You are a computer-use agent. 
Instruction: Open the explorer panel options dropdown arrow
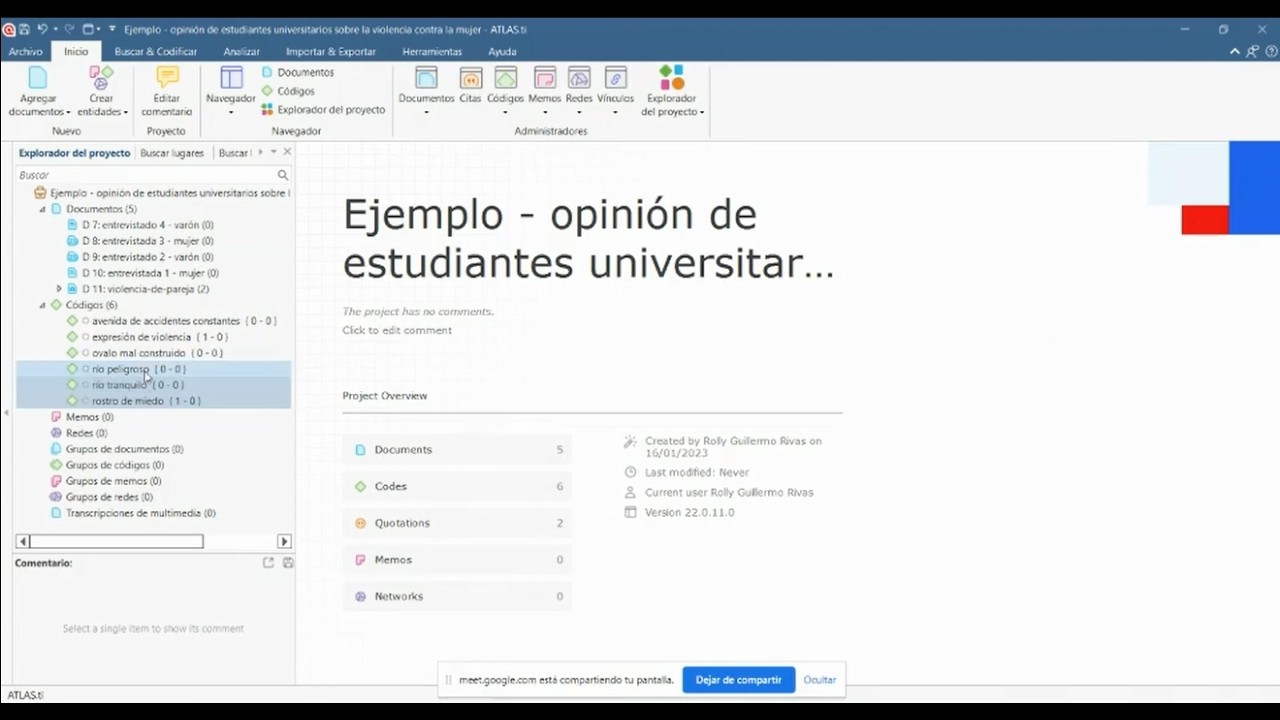click(x=273, y=152)
